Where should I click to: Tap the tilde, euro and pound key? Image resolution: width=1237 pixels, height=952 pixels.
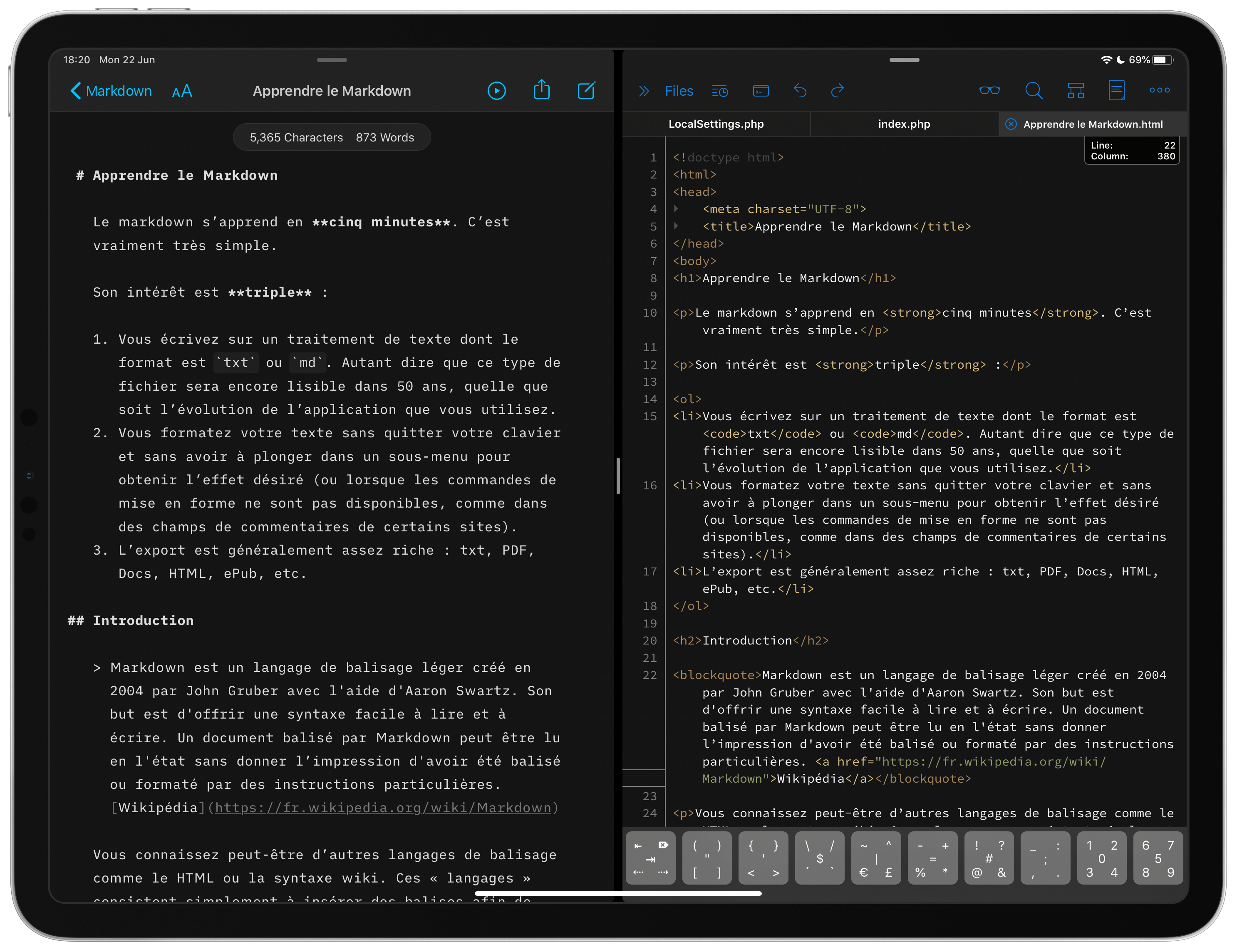(876, 858)
